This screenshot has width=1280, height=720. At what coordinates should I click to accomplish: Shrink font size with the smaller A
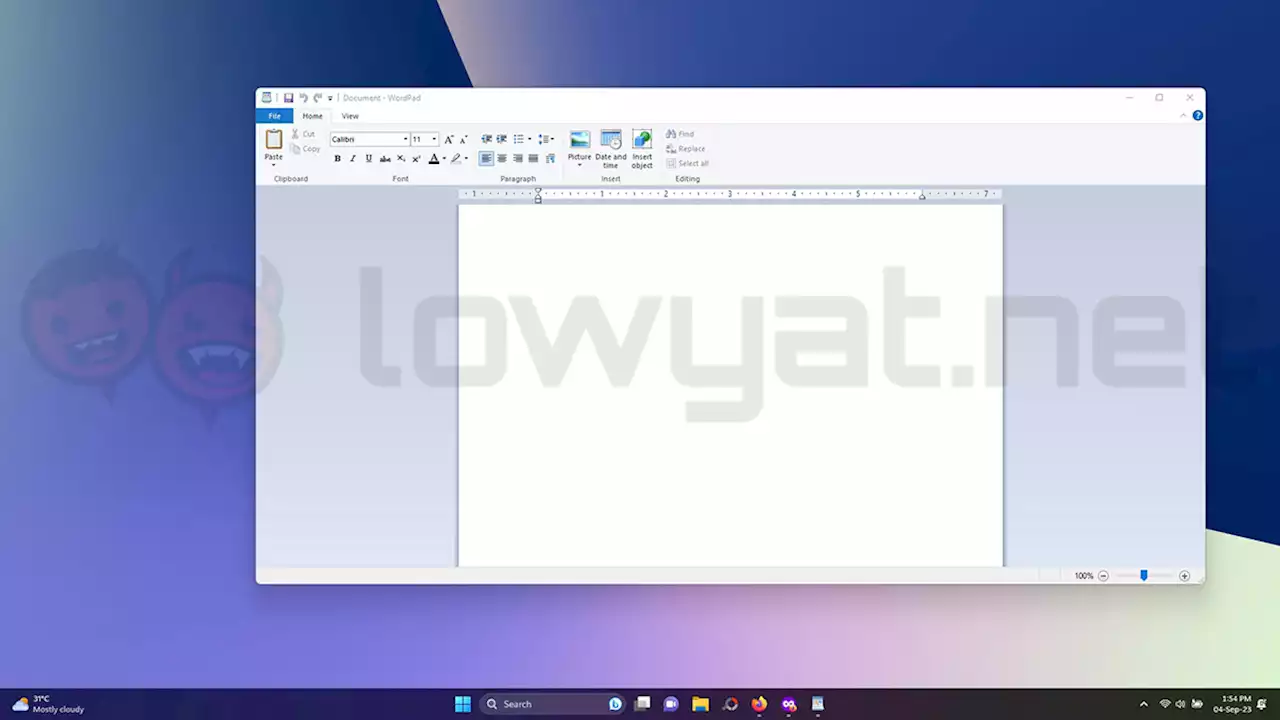pos(463,139)
